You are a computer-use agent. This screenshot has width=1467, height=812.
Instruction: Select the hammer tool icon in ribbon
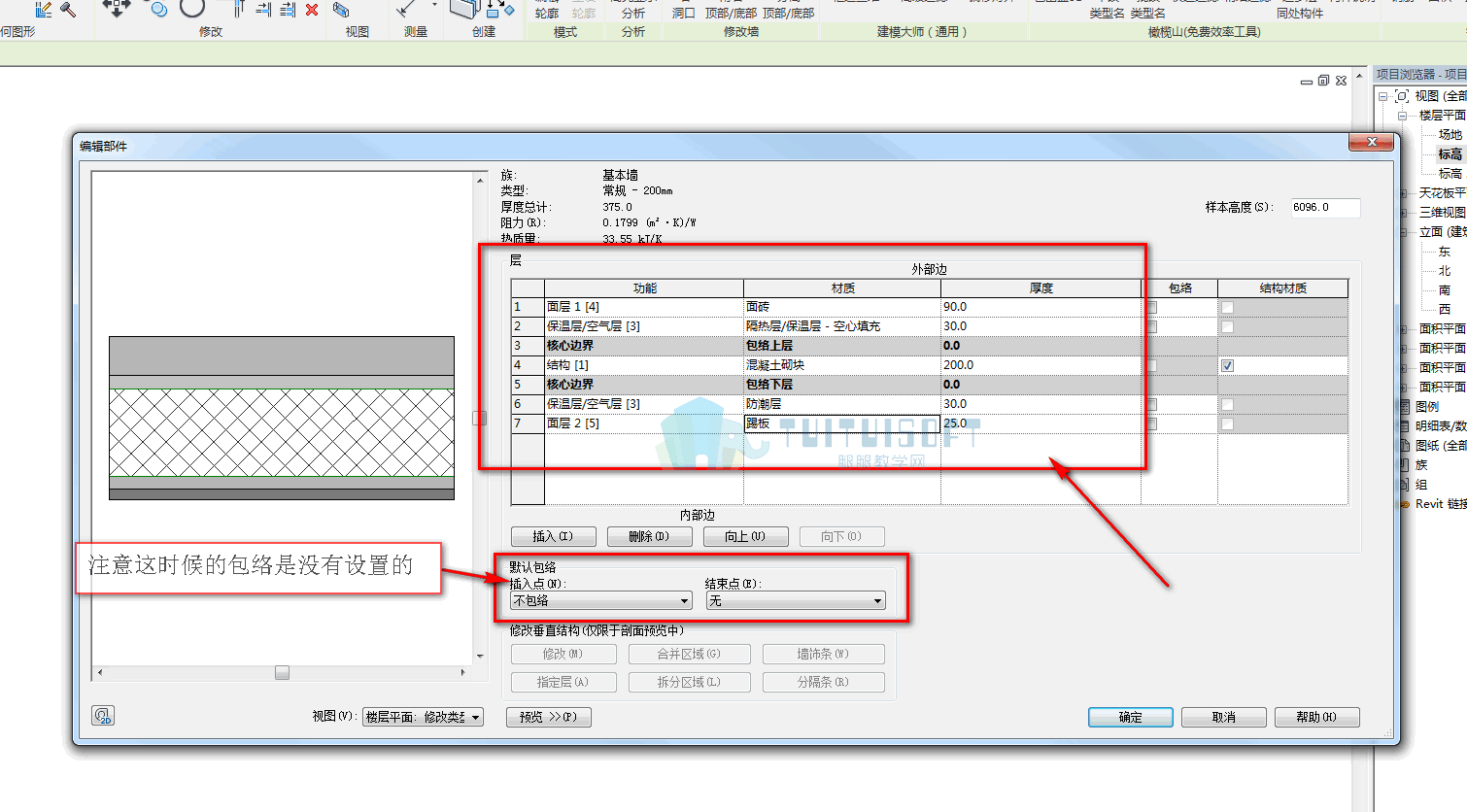(68, 9)
